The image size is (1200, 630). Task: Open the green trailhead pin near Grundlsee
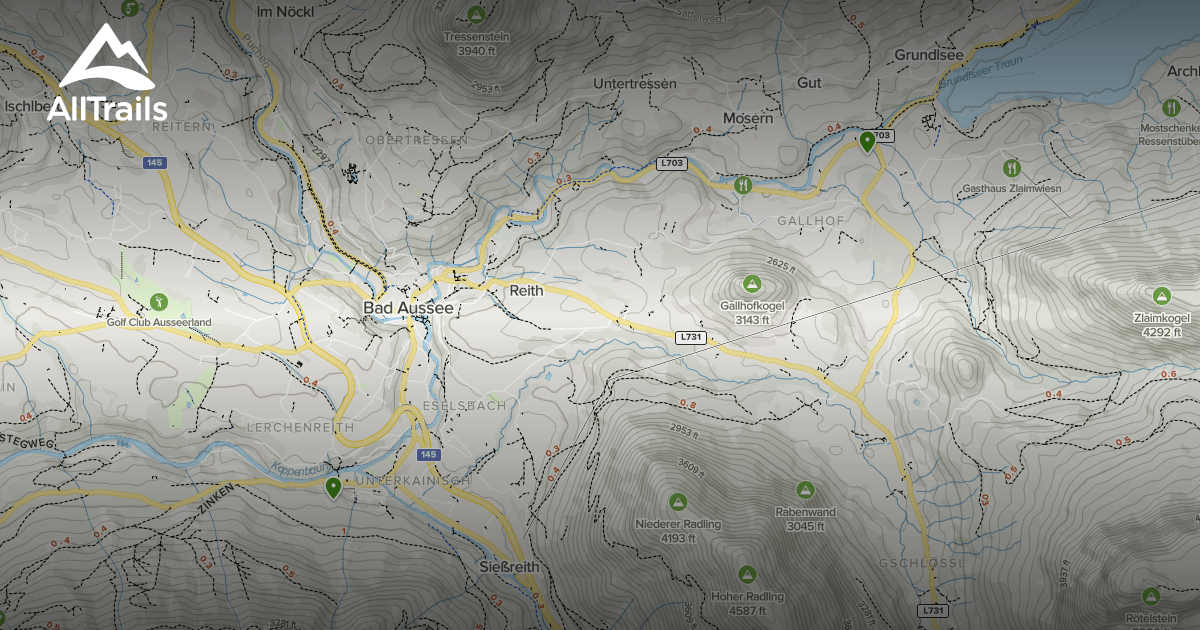(866, 141)
